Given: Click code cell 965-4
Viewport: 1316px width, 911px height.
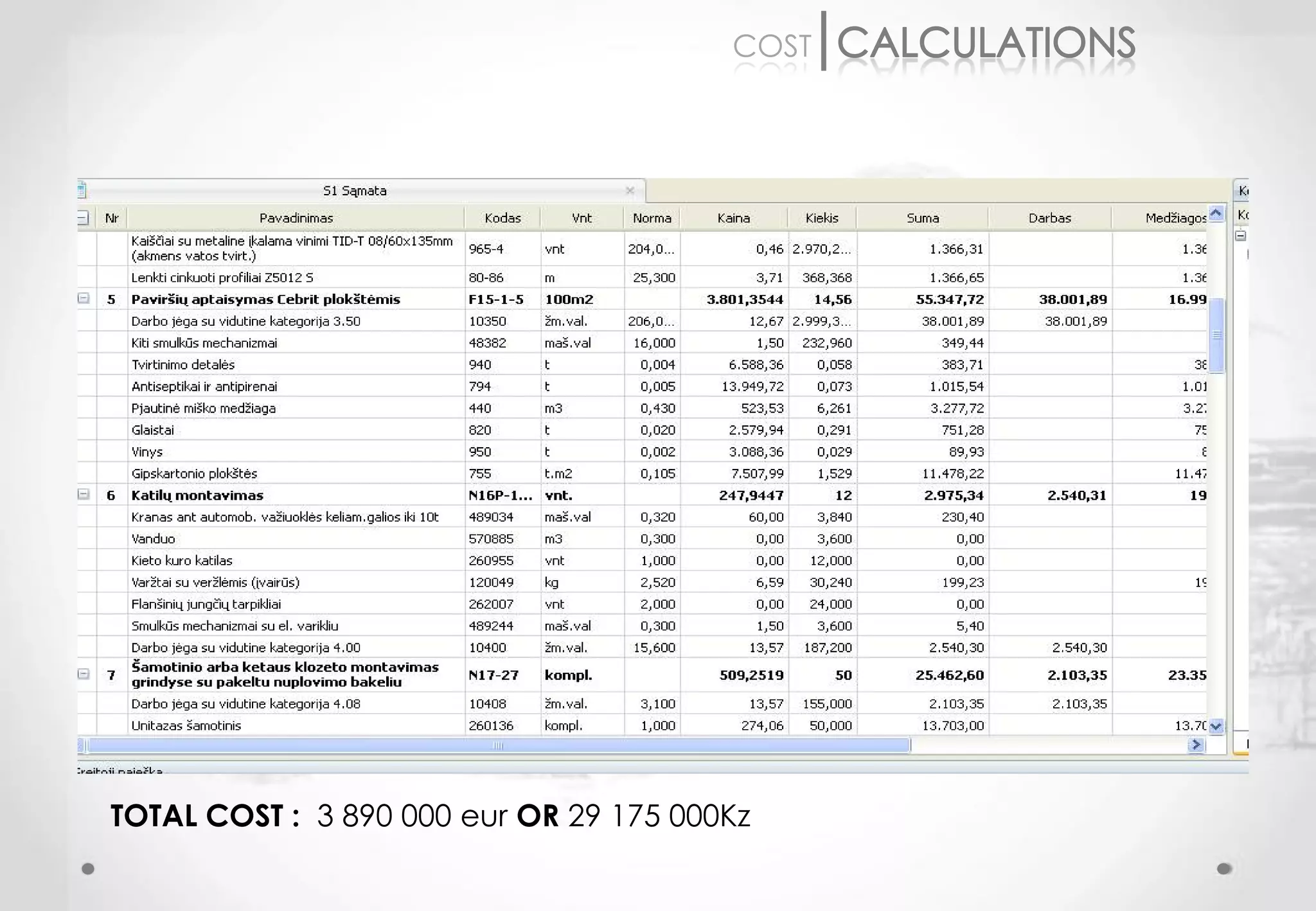Looking at the screenshot, I should (x=502, y=249).
